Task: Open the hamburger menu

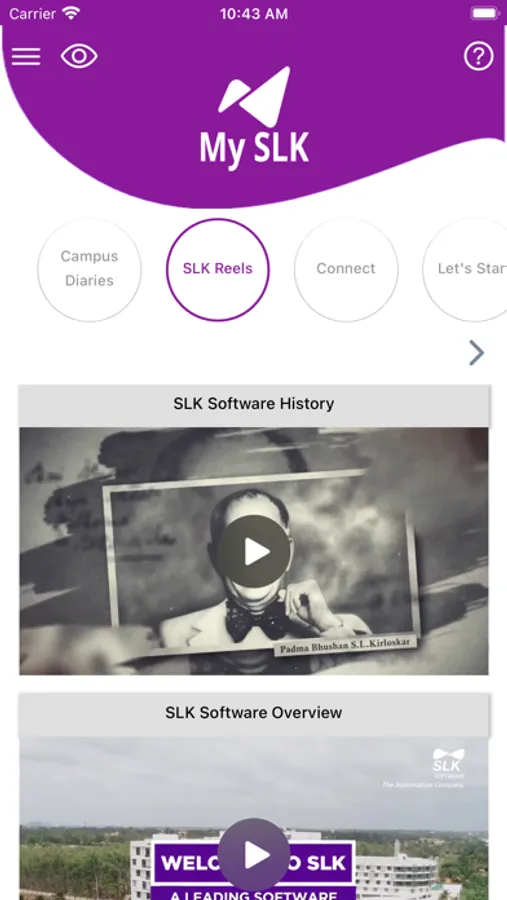Action: (26, 56)
